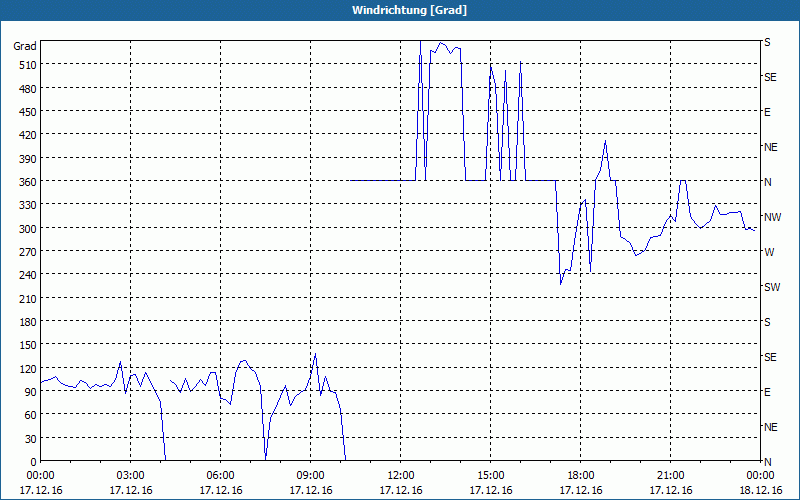Select the 15:00 time axis label

pos(491,476)
